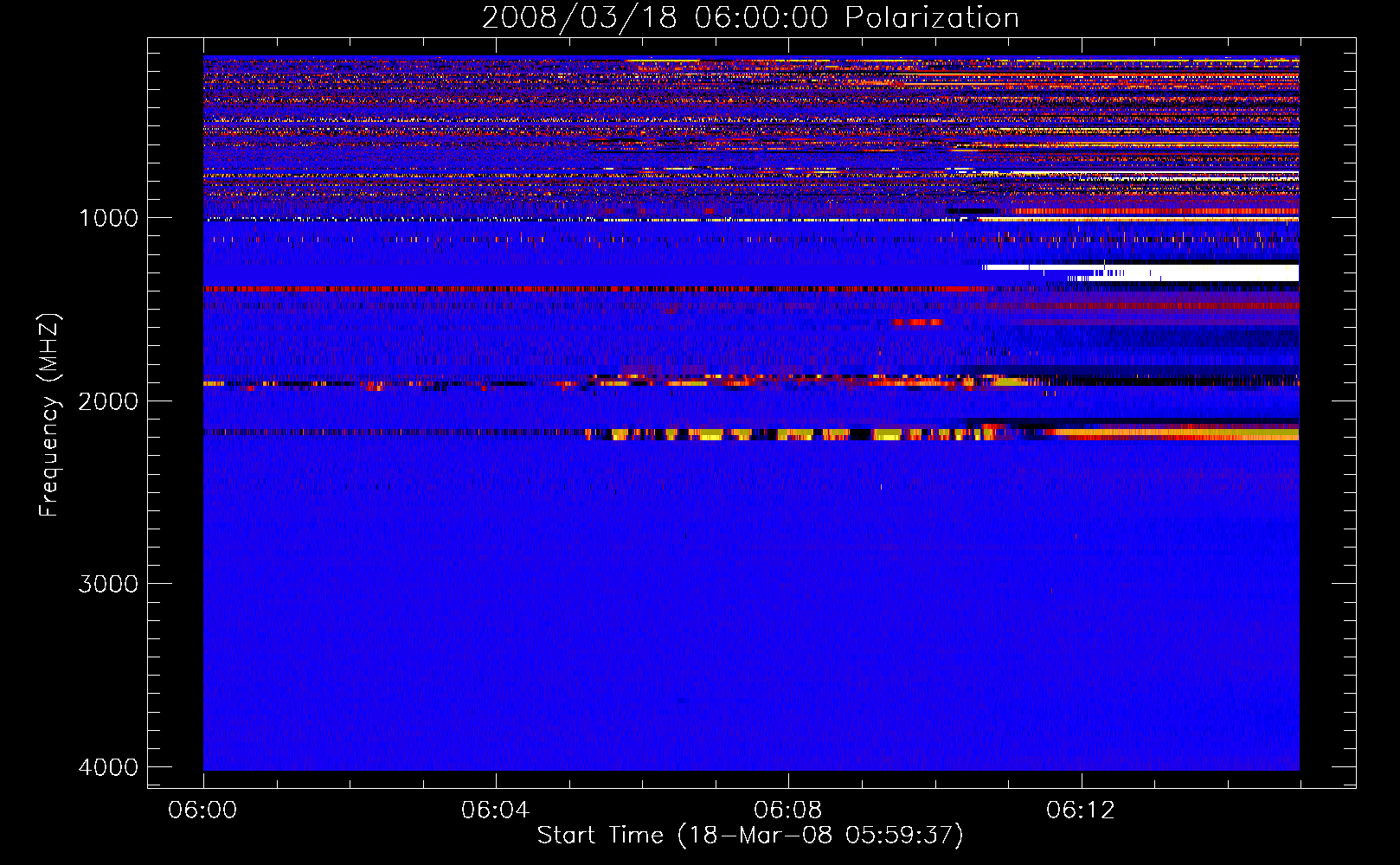Click the plot title "2008/03/18 06:00:00 Polarization"
Image resolution: width=1400 pixels, height=865 pixels.
[x=750, y=17]
